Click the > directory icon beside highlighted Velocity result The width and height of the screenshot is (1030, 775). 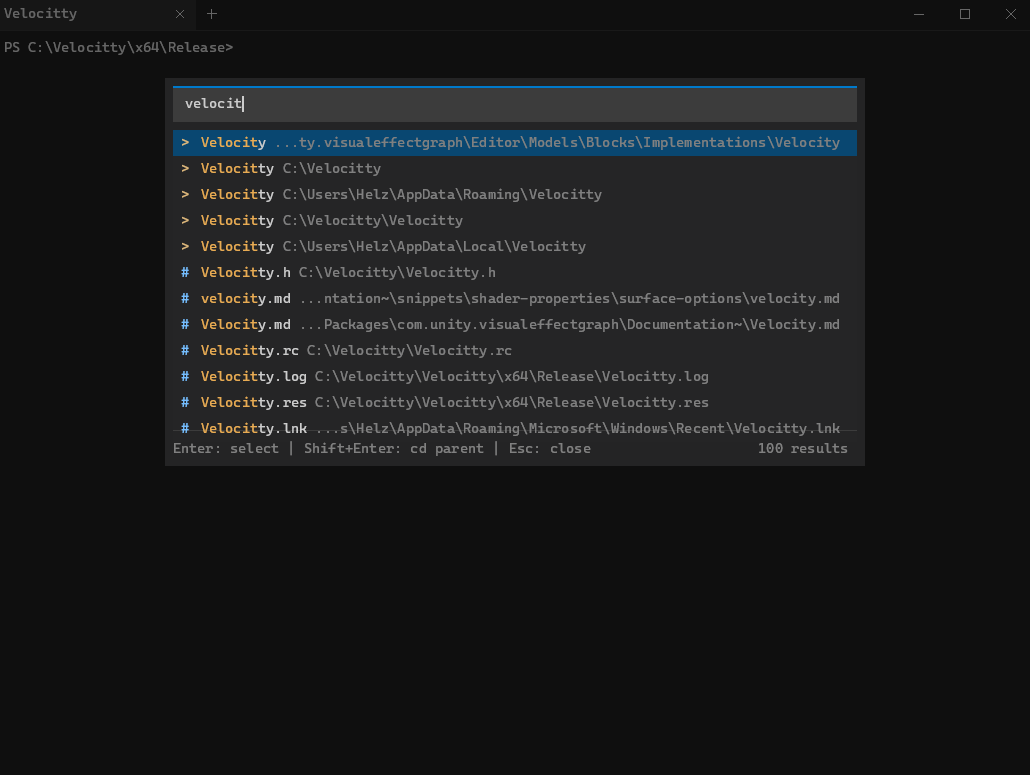[x=184, y=142]
